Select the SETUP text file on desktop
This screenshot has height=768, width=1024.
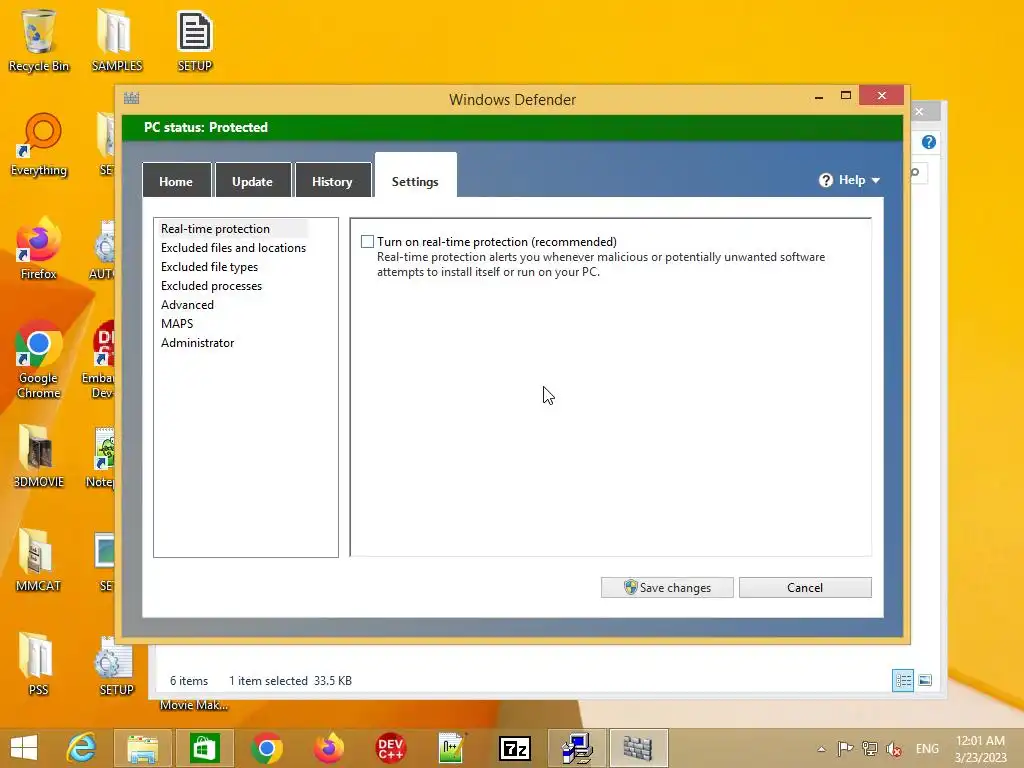tap(195, 41)
